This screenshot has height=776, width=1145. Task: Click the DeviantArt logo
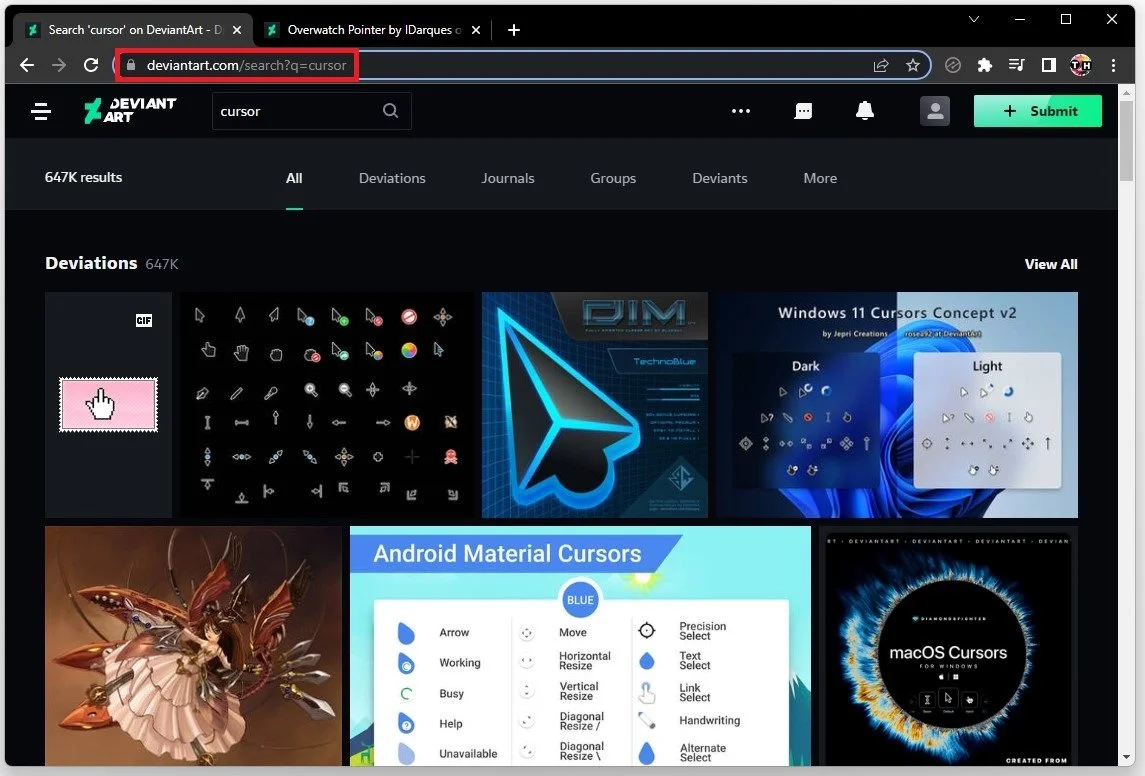click(x=129, y=111)
